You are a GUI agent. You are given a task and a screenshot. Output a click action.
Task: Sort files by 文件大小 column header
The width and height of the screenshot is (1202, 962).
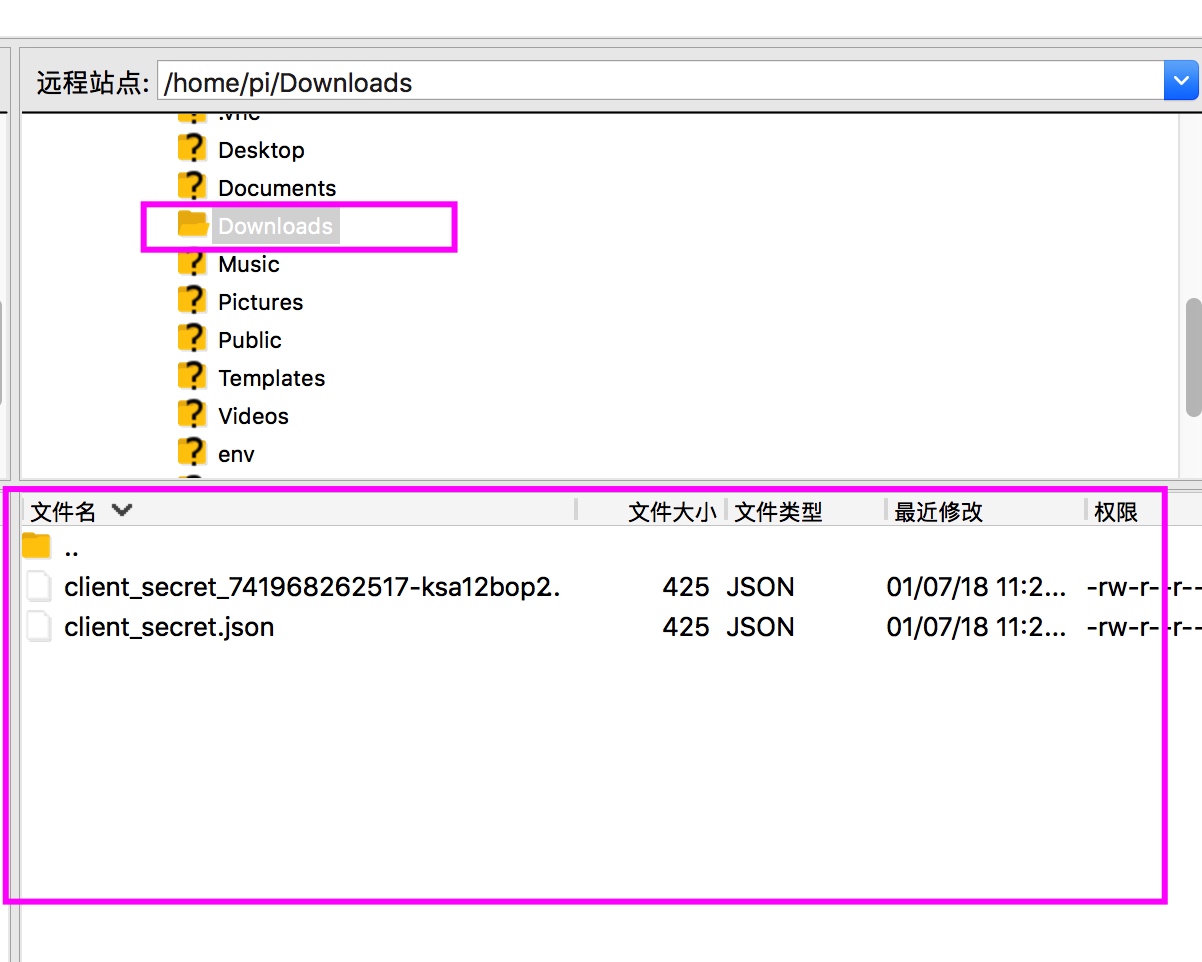pyautogui.click(x=672, y=512)
